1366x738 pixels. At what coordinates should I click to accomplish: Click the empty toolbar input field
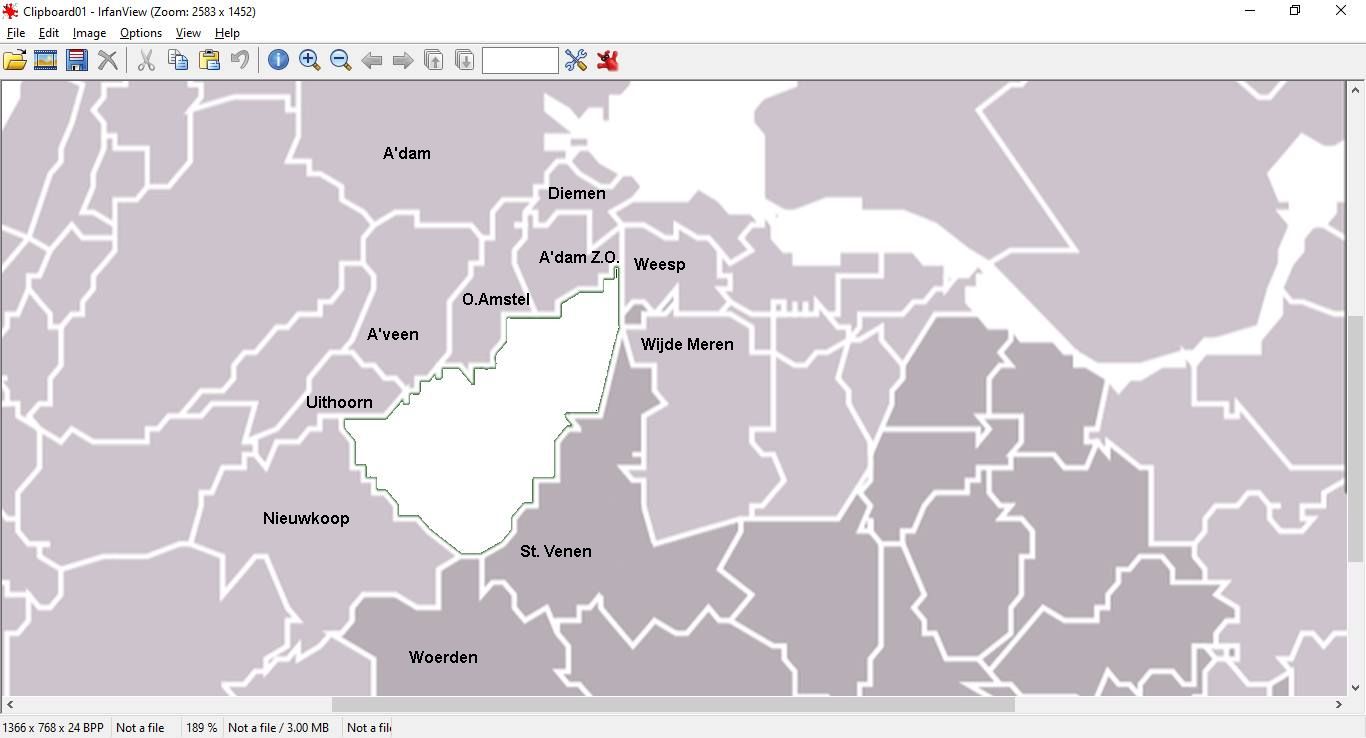(520, 60)
